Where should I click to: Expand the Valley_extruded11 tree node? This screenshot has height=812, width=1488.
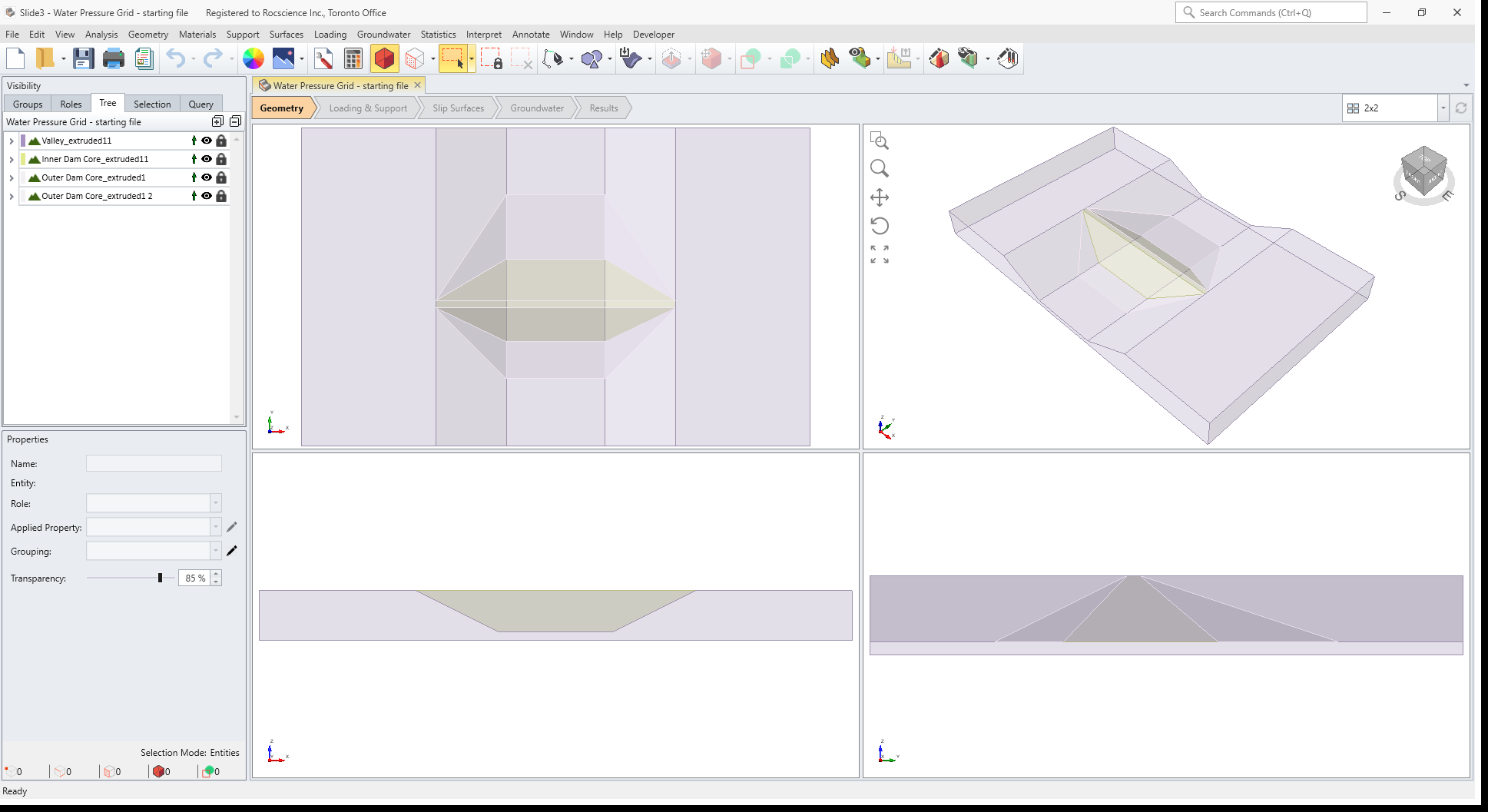click(11, 141)
